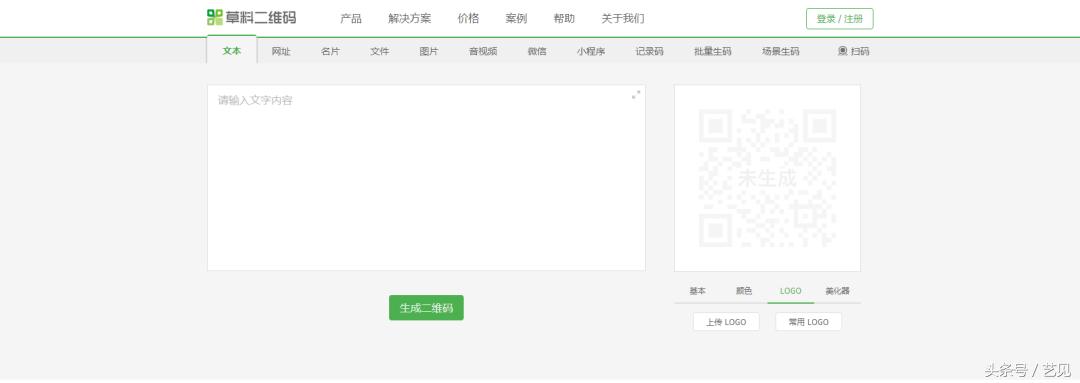Switch to the 记录码 tab
The height and width of the screenshot is (383, 1080).
point(650,51)
